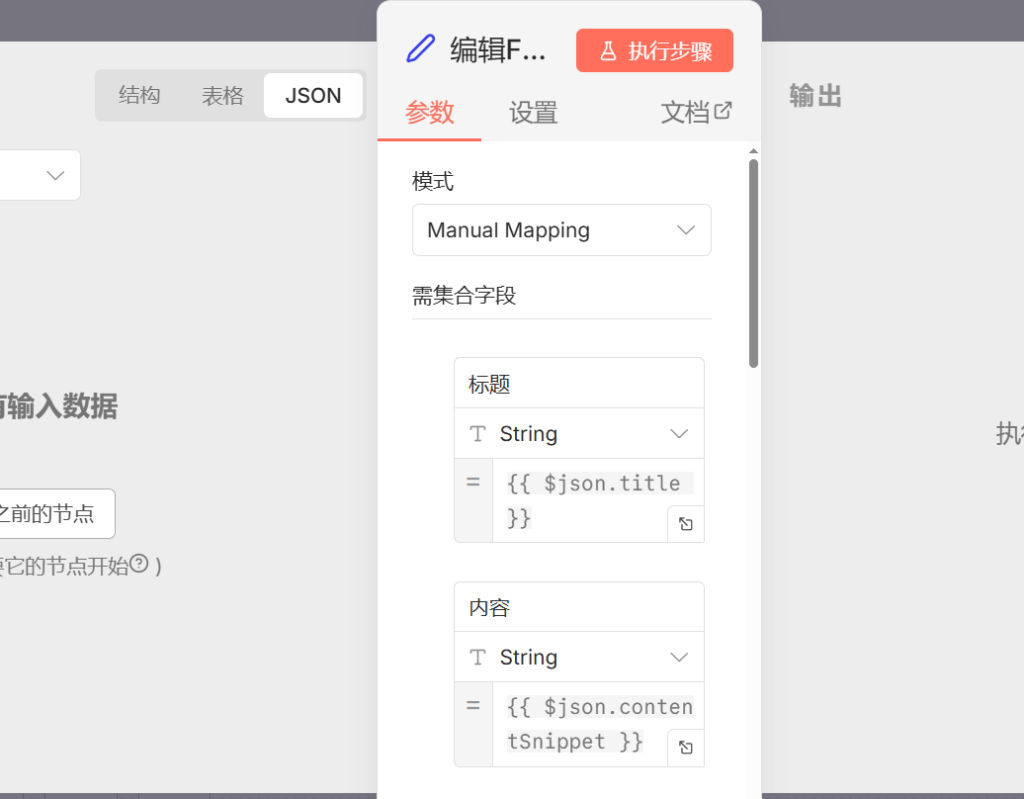
Task: Select the 参数 tab
Action: (428, 113)
